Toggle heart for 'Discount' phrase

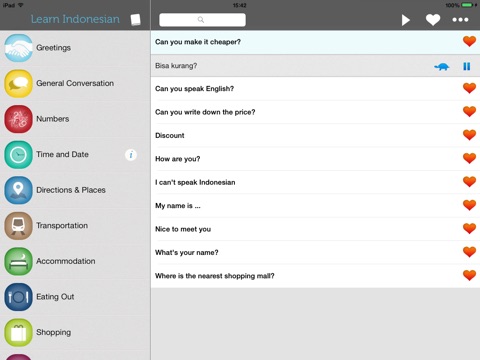469,135
